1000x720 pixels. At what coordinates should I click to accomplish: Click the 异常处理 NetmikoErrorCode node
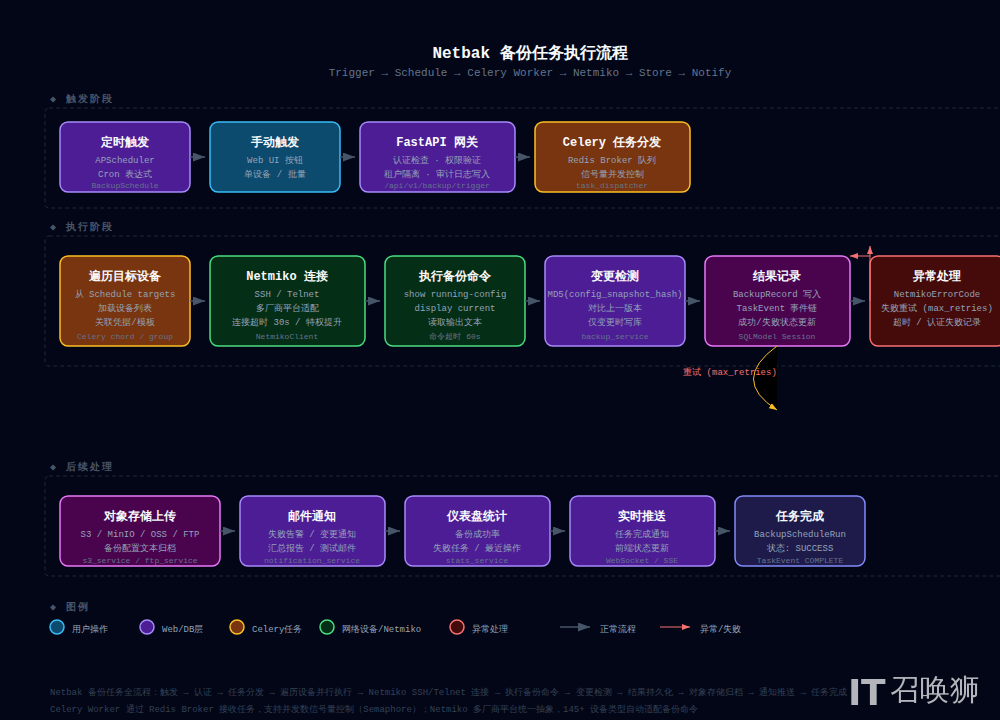tap(935, 301)
